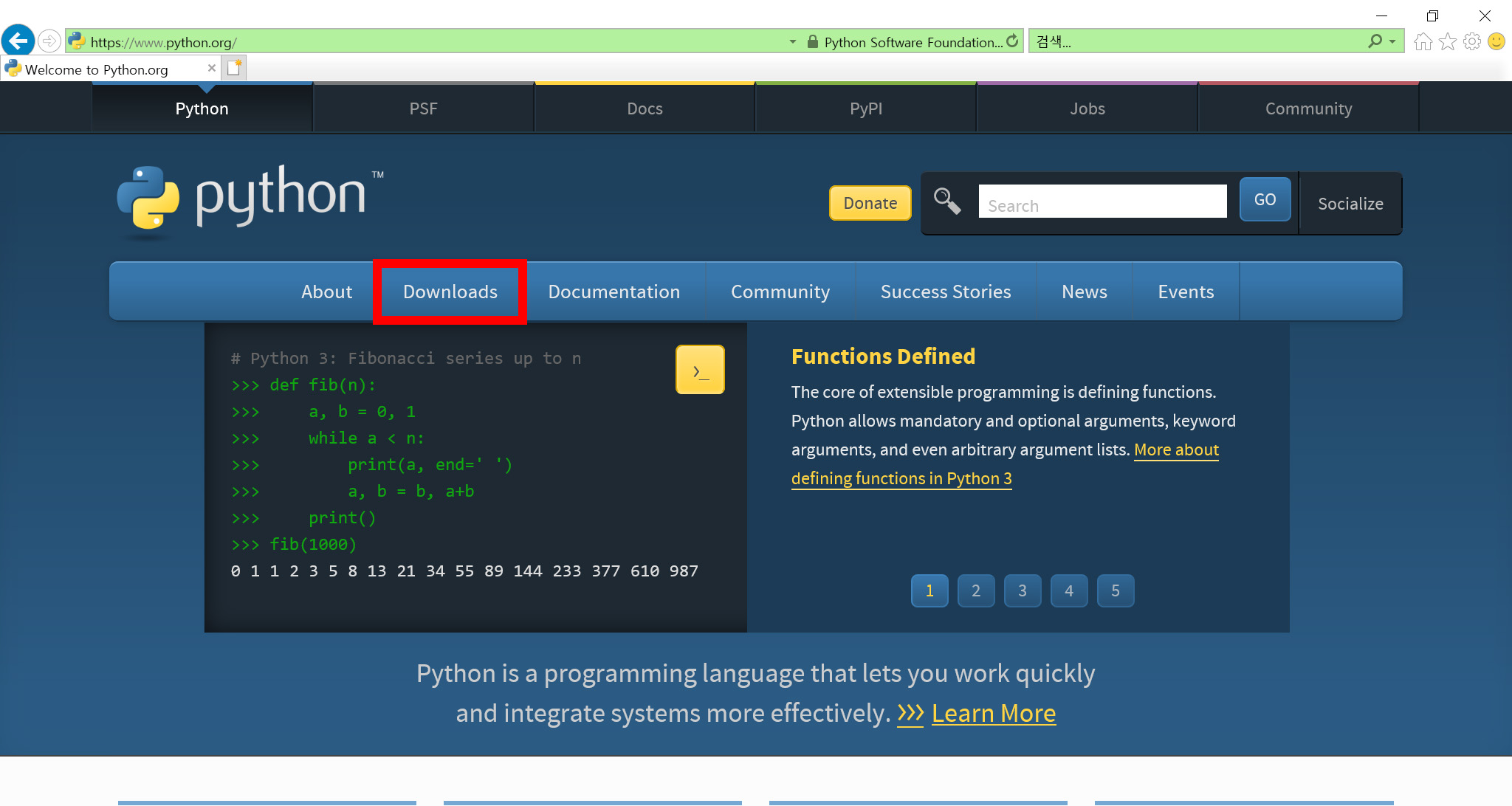
Task: Select the Welcome to Python.org tab
Action: 111,69
